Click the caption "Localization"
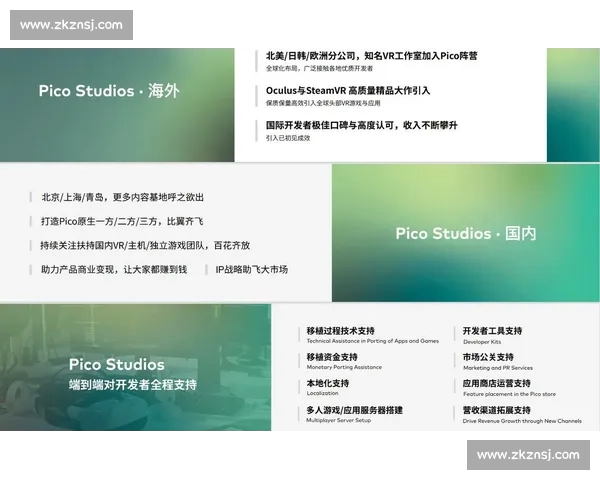This screenshot has width=600, height=480. tap(322, 393)
